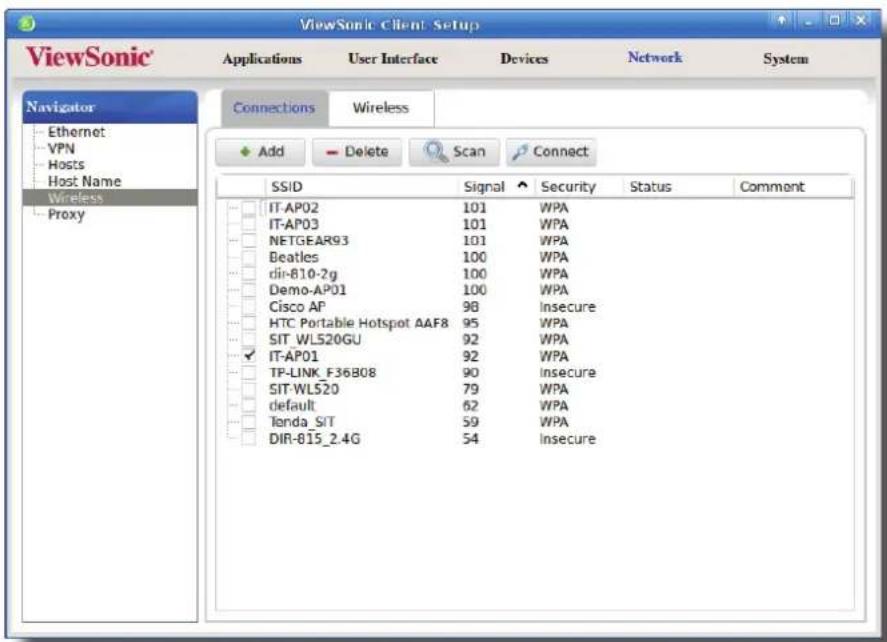Open the User Interface menu
The height and width of the screenshot is (642, 887).
tap(393, 59)
